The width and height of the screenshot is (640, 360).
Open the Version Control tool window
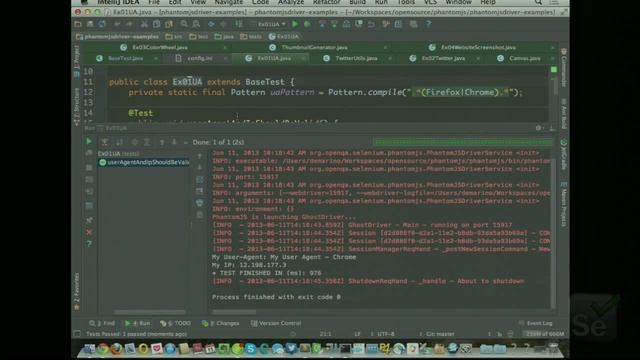pyautogui.click(x=276, y=323)
